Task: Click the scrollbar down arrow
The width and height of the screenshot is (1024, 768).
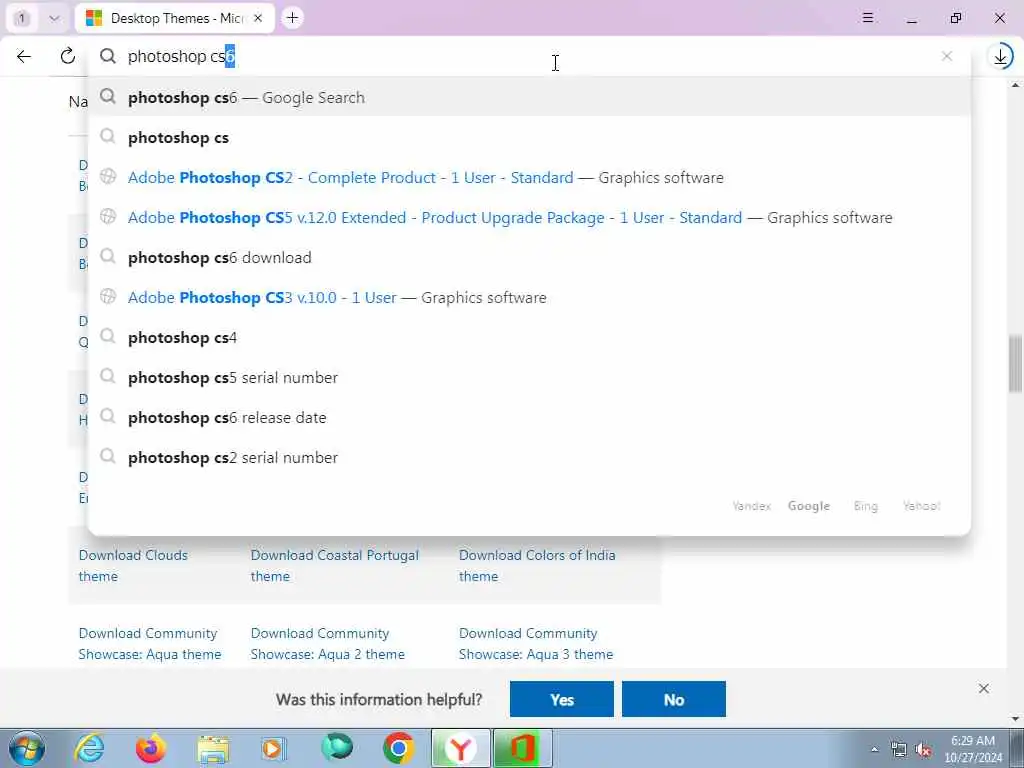Action: 1016,719
